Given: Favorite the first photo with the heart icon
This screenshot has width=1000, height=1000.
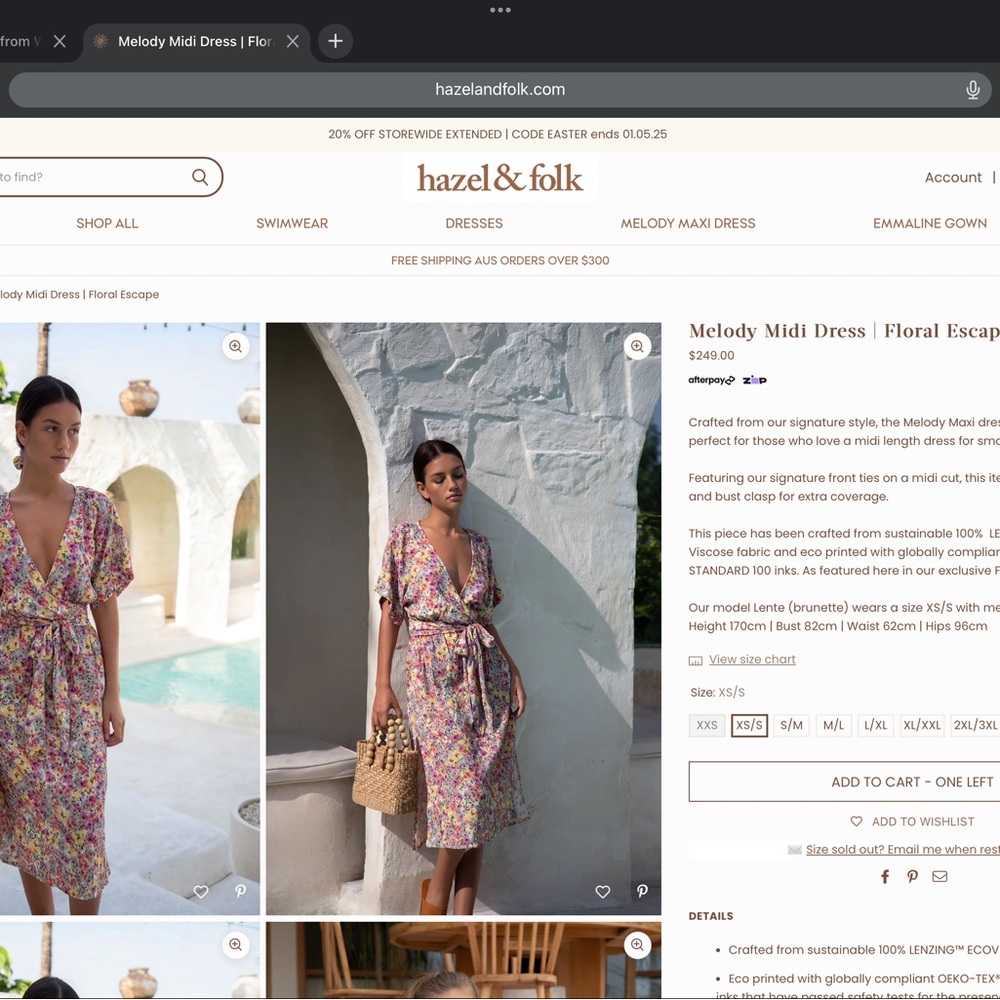Looking at the screenshot, I should 201,891.
